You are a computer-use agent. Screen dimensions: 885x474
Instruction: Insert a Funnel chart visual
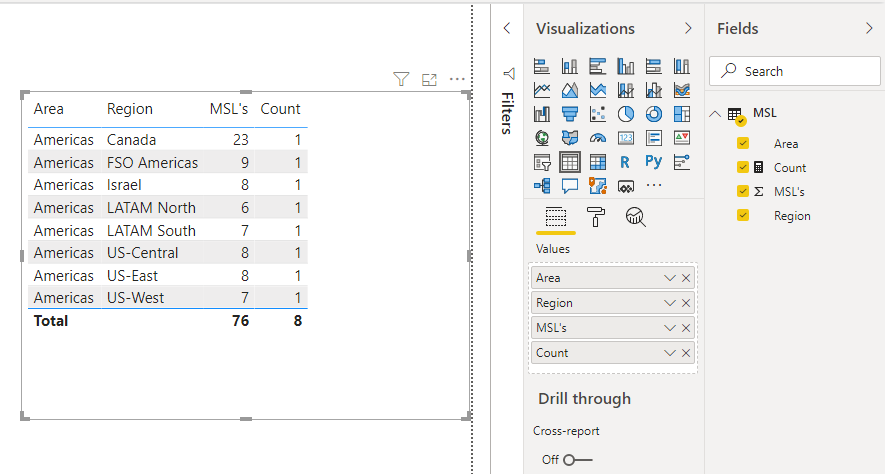coord(569,114)
